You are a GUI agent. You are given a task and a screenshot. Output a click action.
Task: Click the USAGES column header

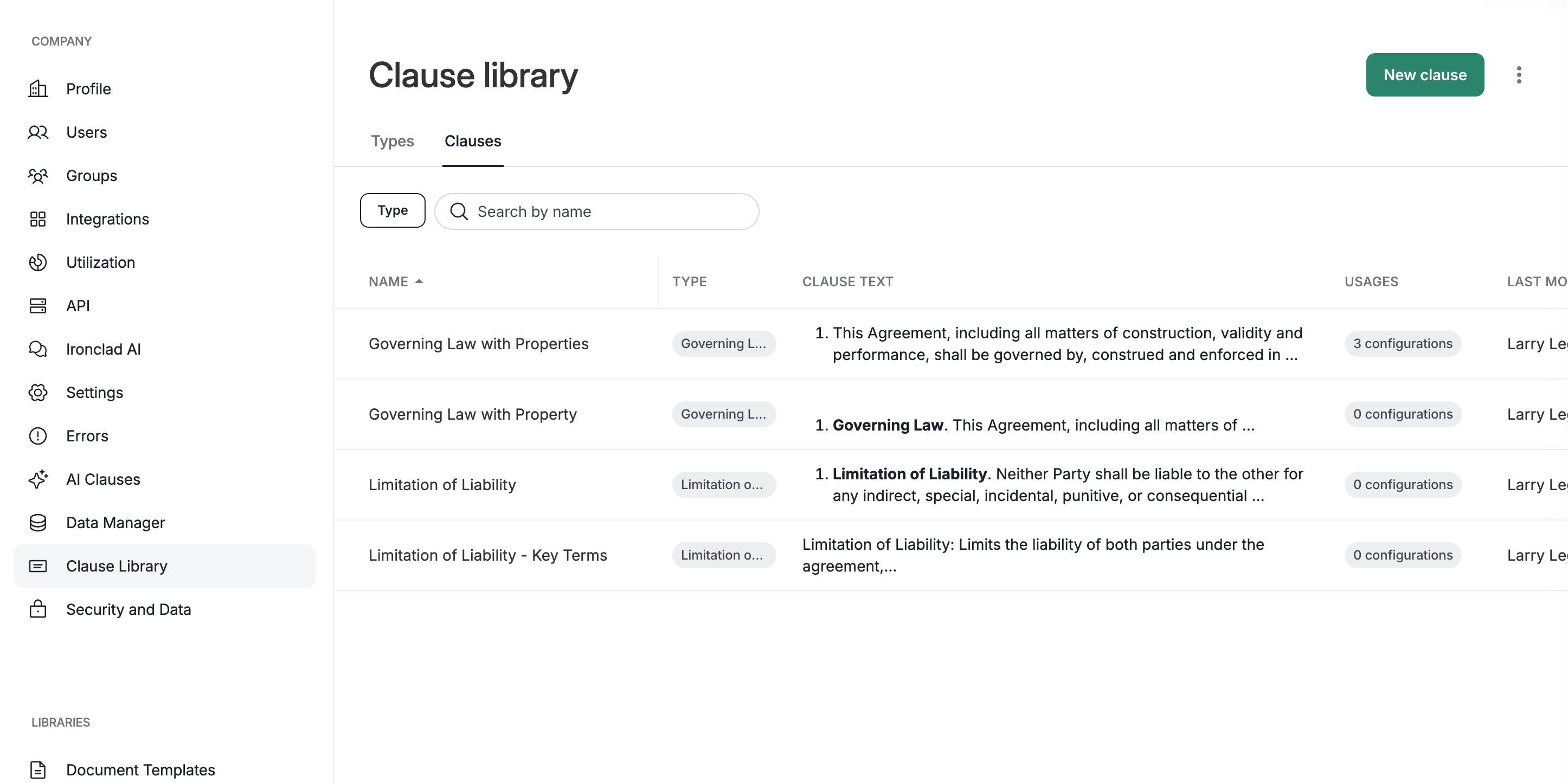click(1371, 281)
